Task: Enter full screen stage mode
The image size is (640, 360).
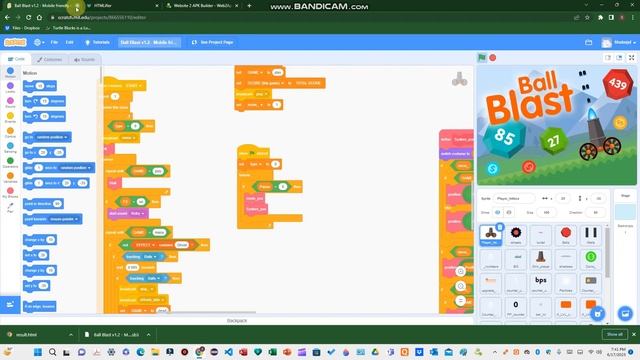Action: 631,58
